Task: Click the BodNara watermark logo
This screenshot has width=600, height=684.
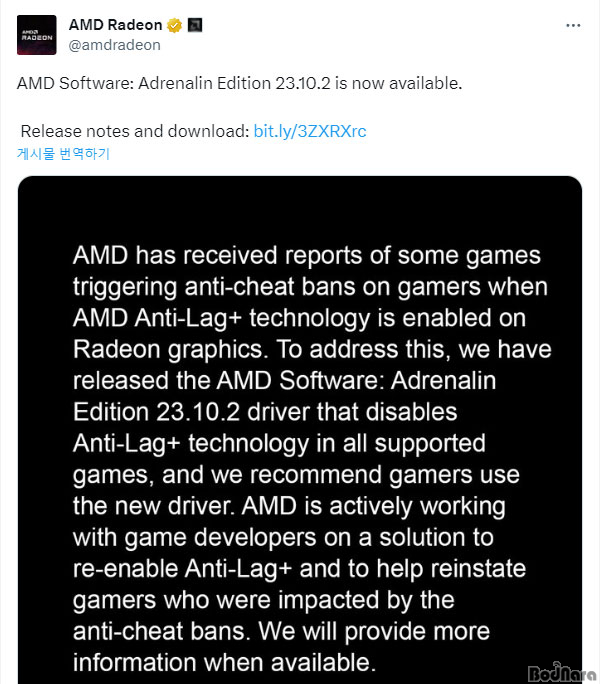Action: click(x=562, y=673)
